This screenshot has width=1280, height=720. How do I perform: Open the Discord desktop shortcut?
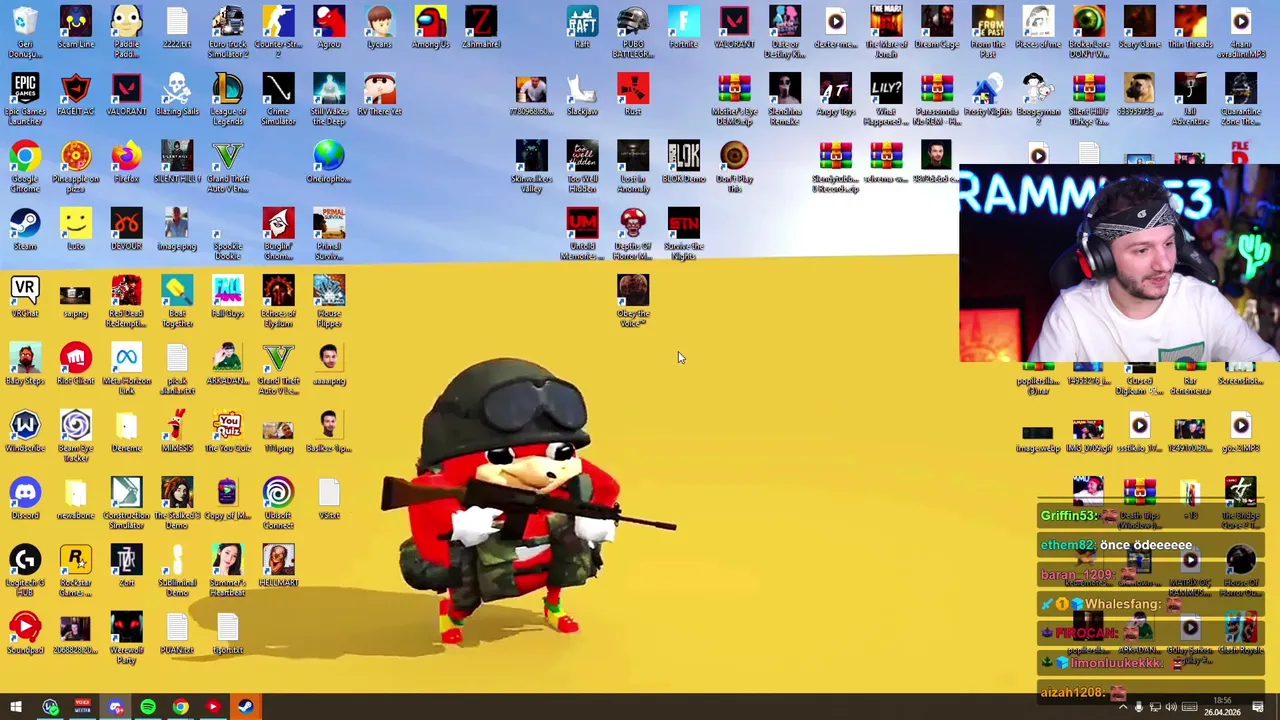25,499
